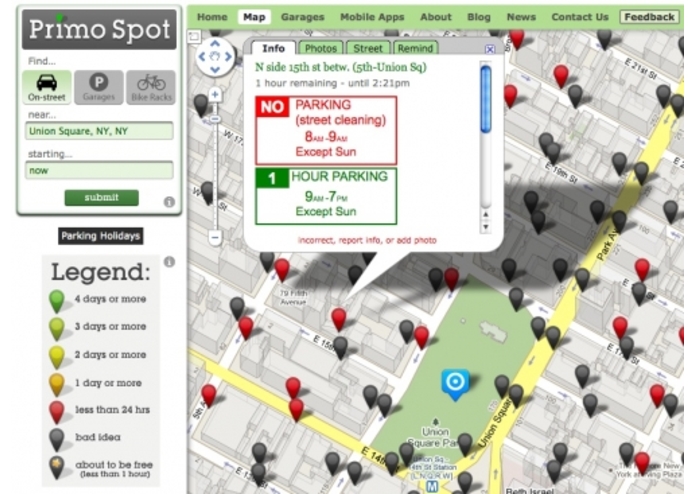The image size is (695, 494).
Task: Click the N side 15th st address heading
Action: 340,67
